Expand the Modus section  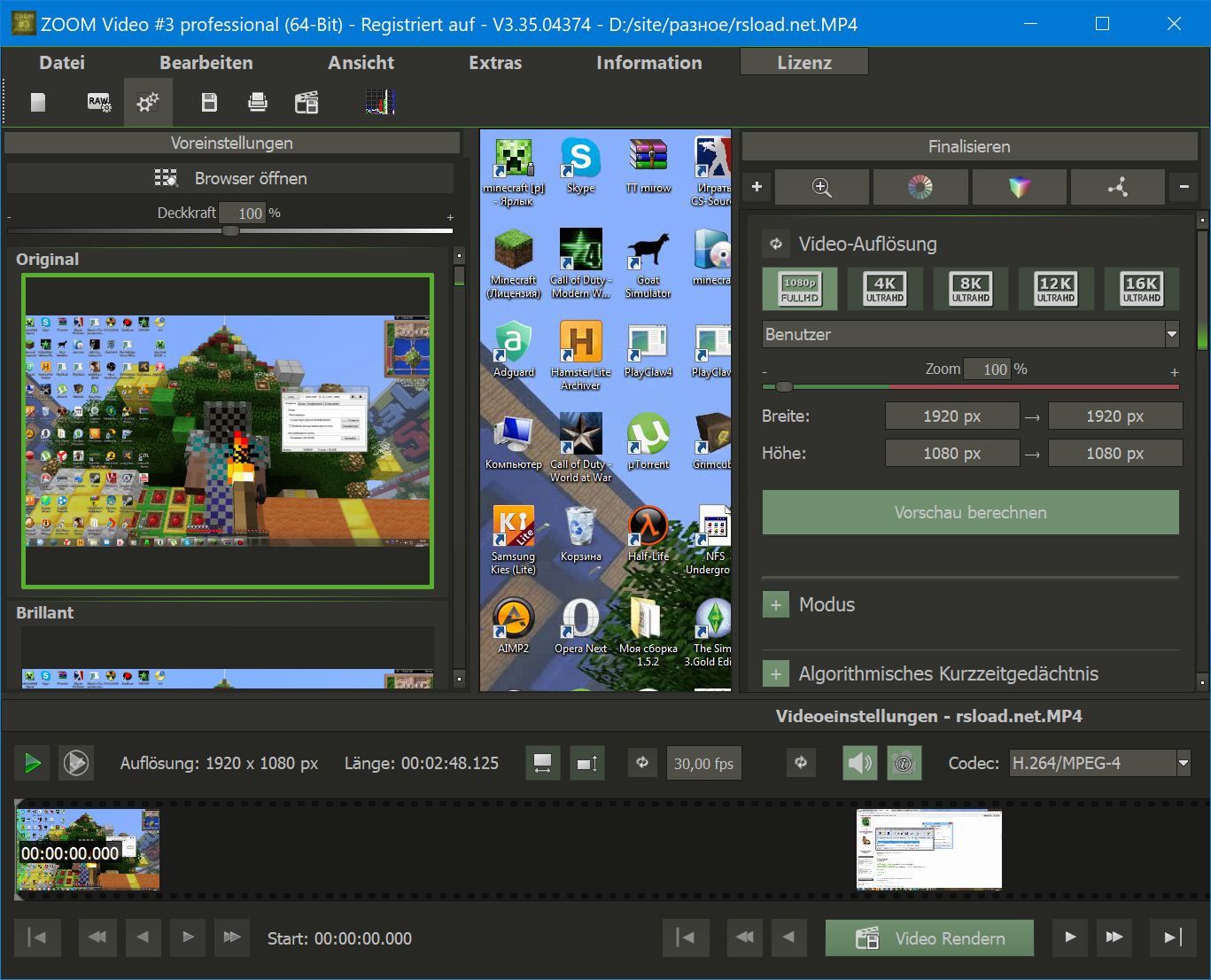(x=776, y=605)
